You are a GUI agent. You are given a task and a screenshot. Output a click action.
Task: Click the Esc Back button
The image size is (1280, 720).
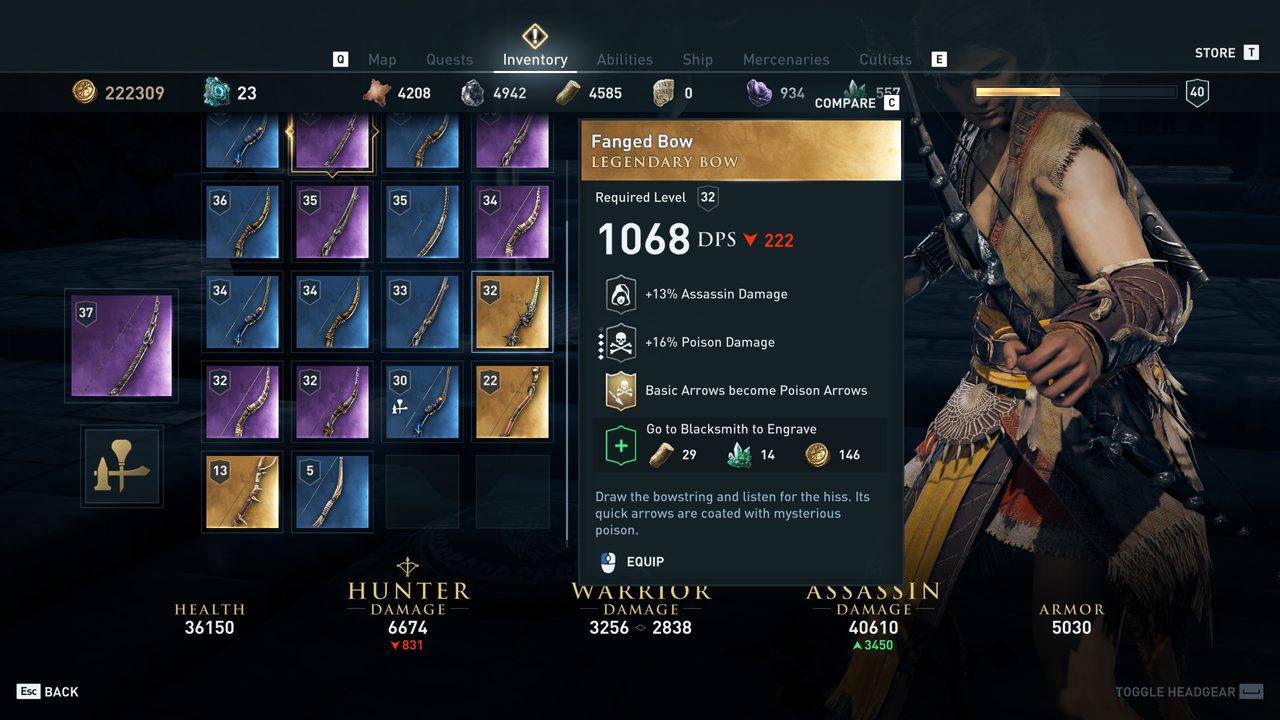click(x=48, y=692)
